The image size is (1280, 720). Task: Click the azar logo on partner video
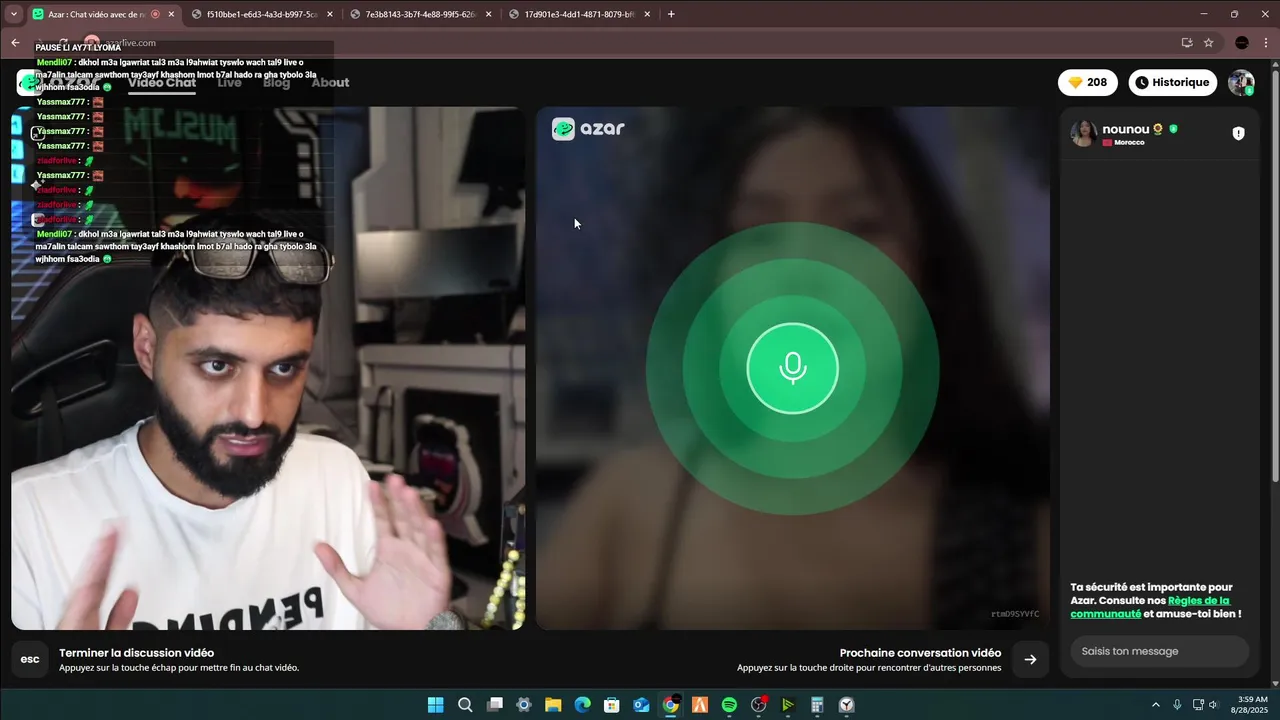tap(588, 128)
